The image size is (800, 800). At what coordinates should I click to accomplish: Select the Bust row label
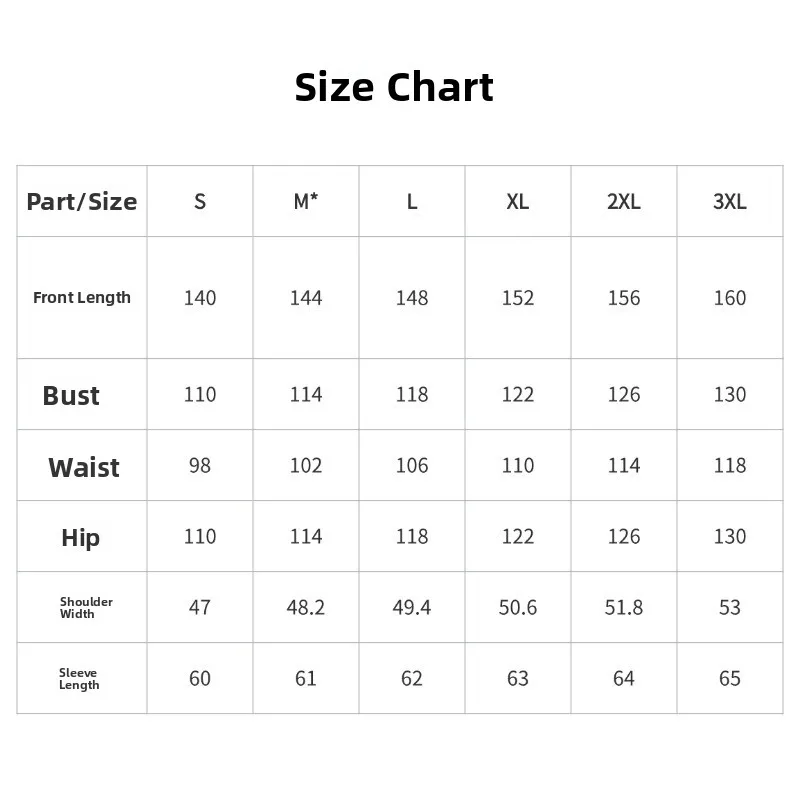[x=71, y=395]
